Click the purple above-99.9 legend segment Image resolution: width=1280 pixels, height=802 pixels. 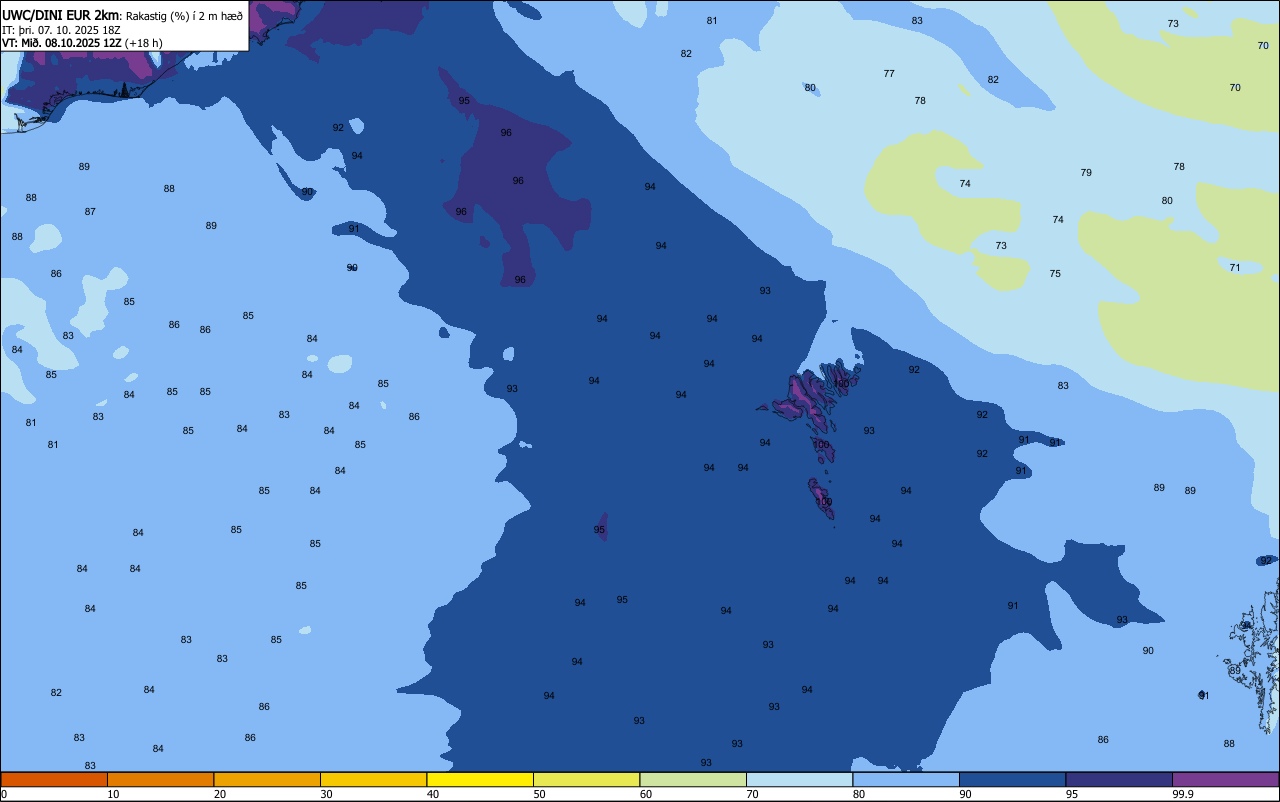click(1225, 779)
